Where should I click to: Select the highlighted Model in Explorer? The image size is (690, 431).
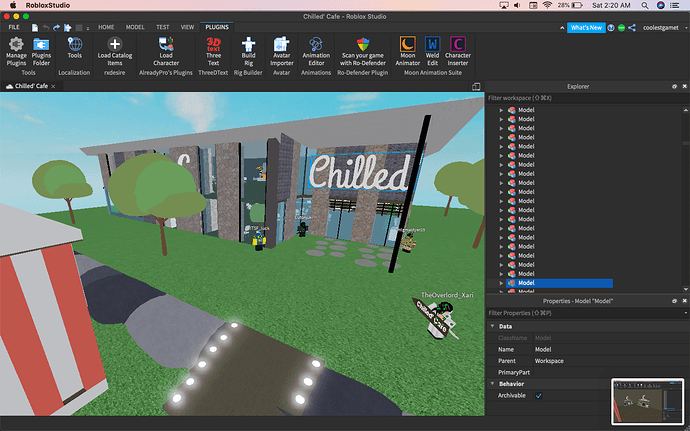[x=559, y=283]
